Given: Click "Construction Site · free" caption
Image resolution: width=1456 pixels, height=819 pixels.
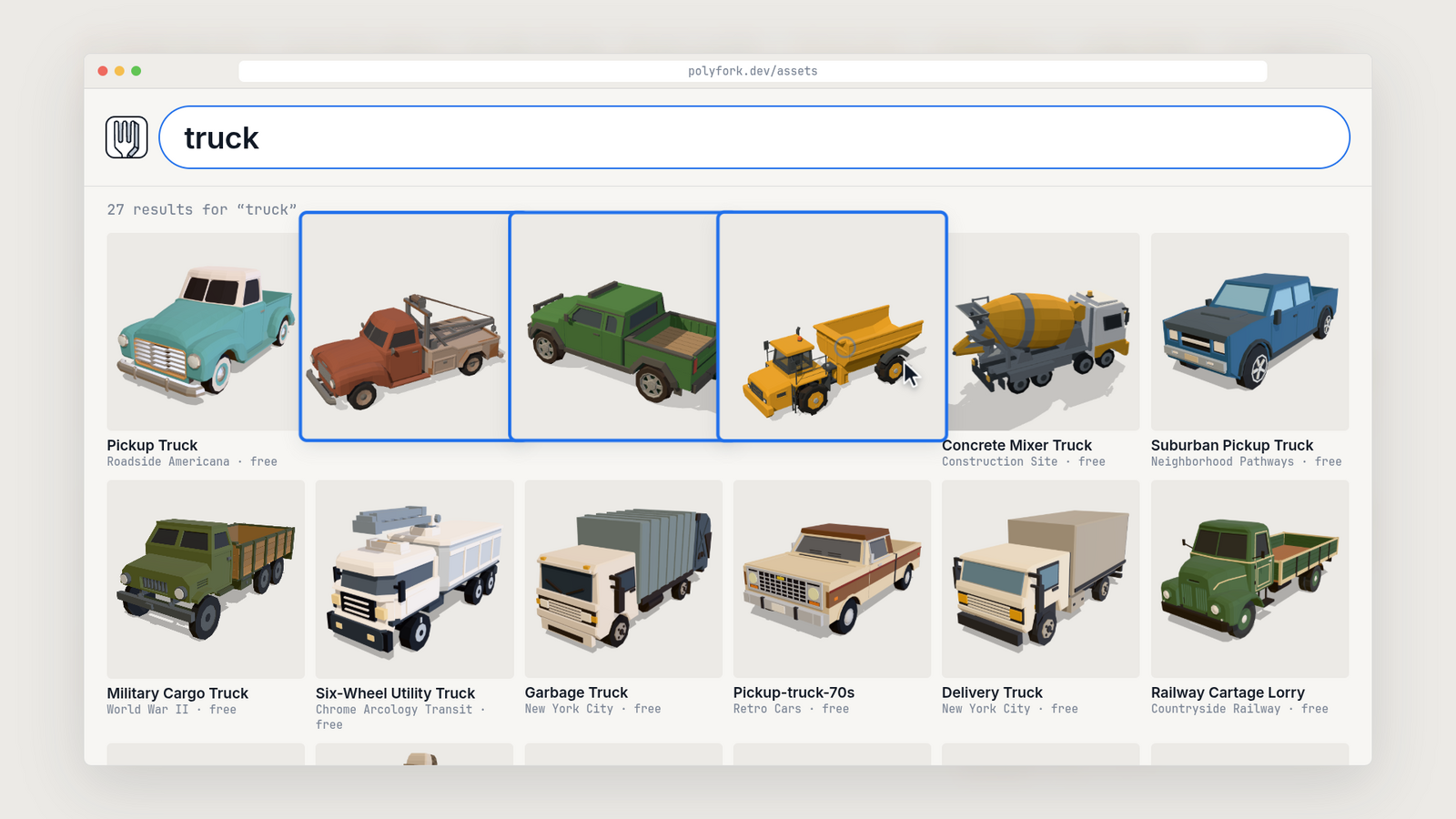Looking at the screenshot, I should click(x=1024, y=461).
